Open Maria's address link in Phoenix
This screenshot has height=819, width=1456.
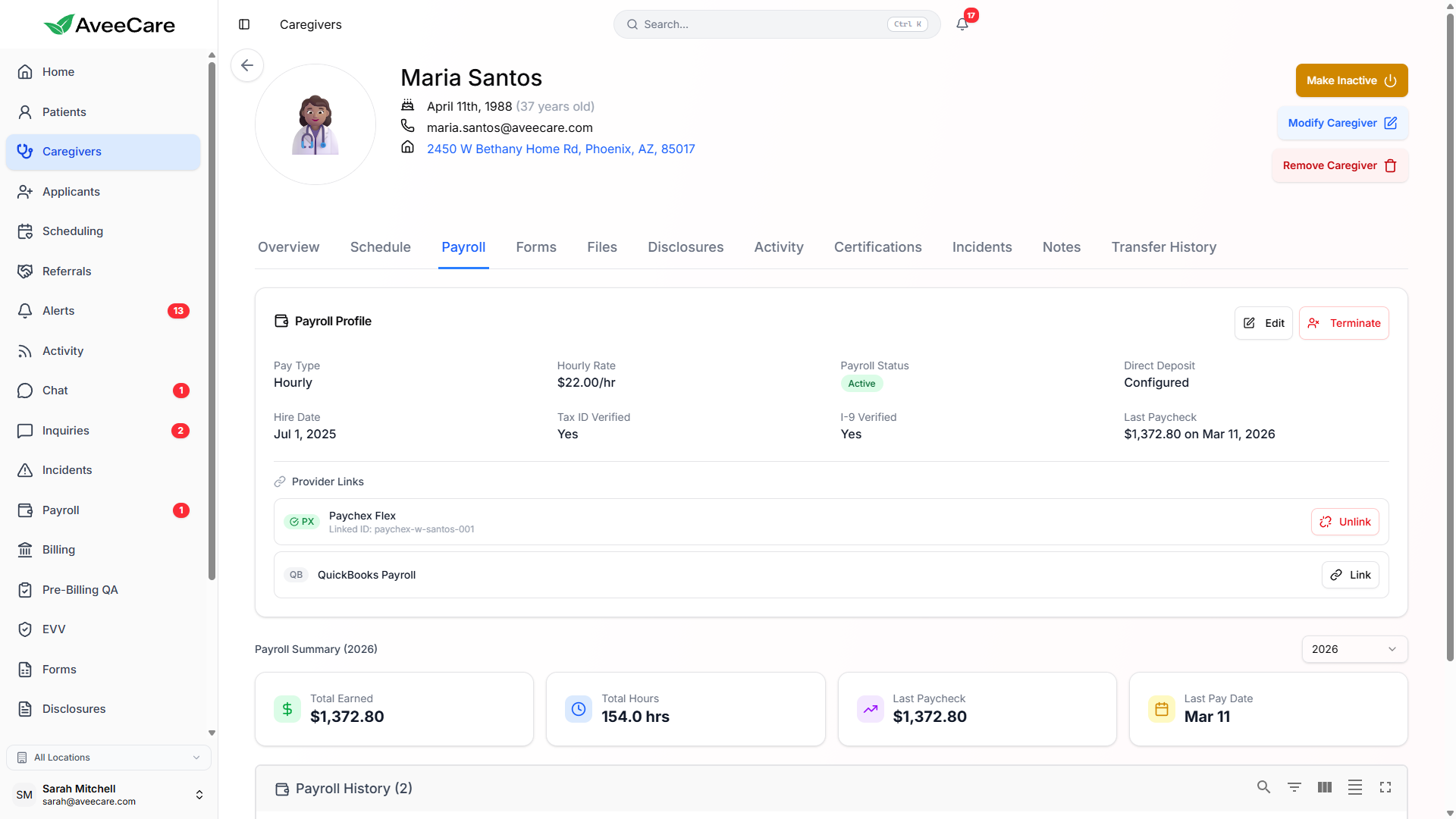560,149
